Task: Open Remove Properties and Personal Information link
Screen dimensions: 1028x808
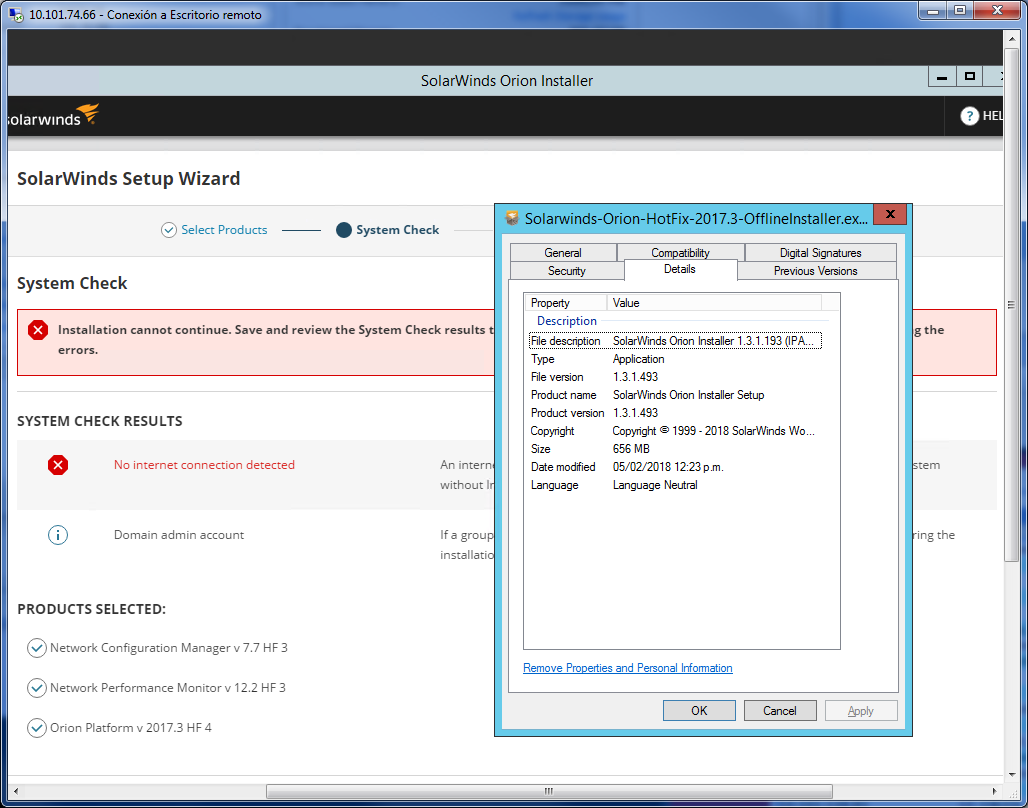Action: pos(627,668)
